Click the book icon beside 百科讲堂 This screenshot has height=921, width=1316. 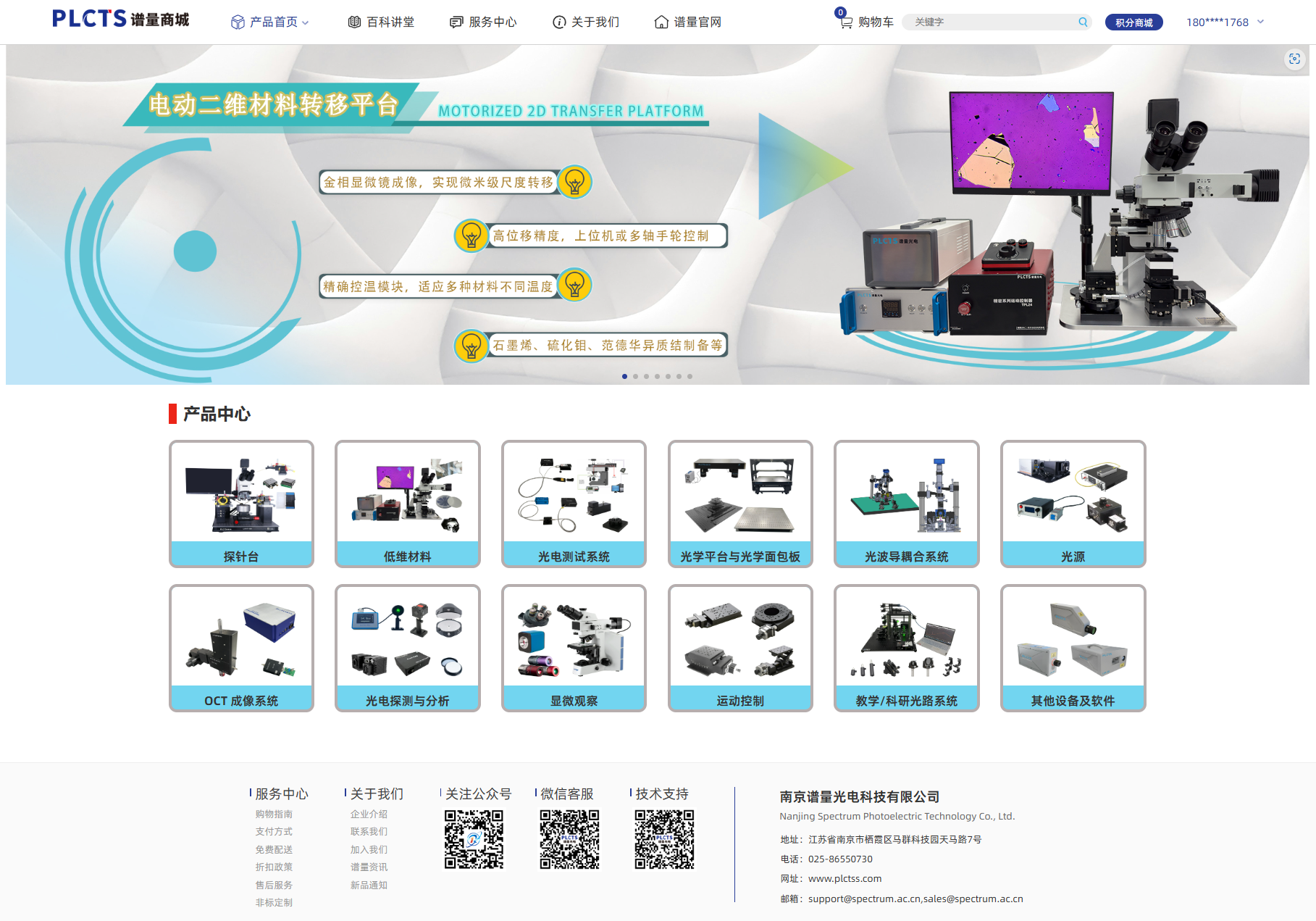tap(354, 22)
